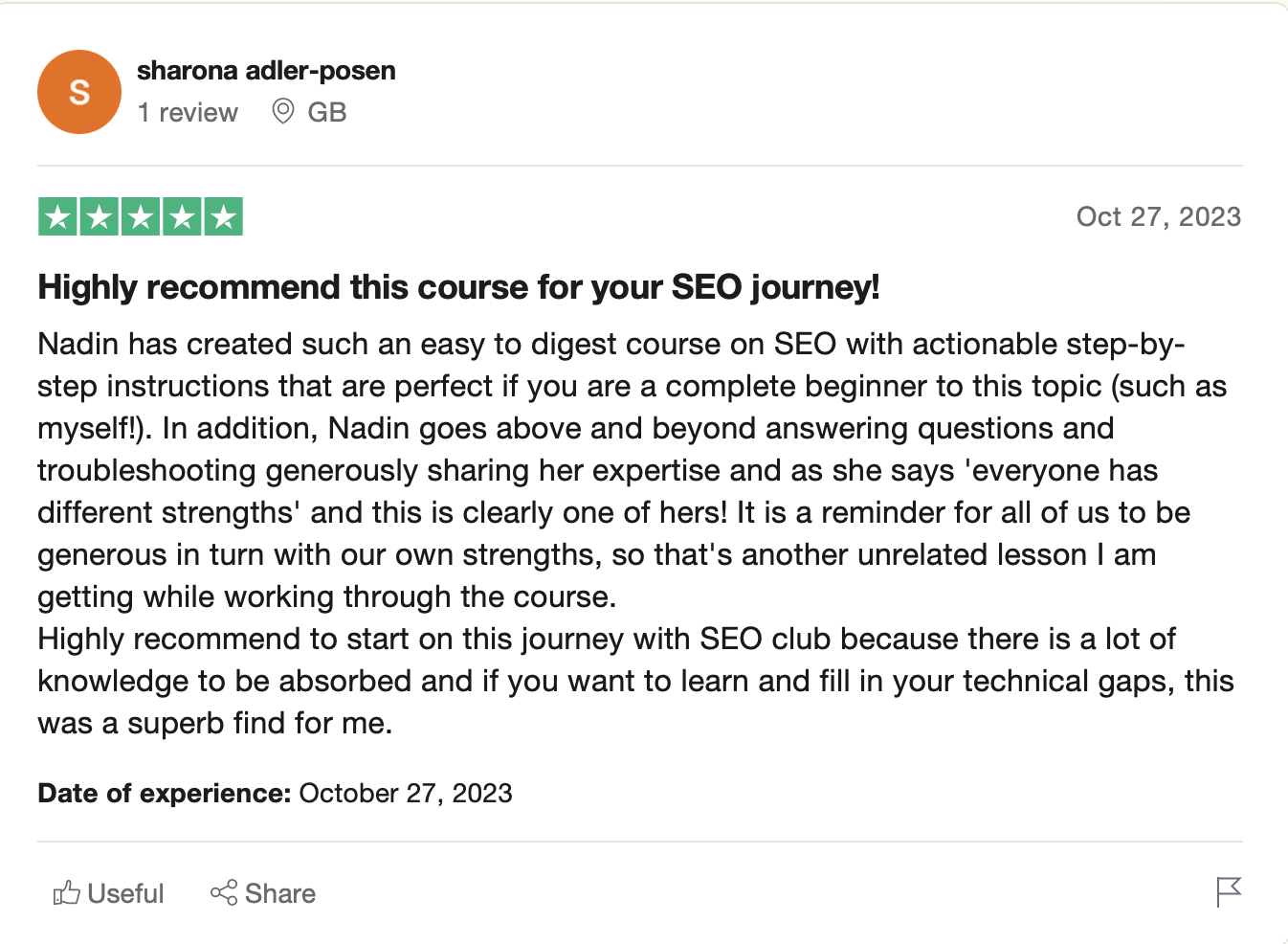Click the "Oct 27, 2023" review date
Viewport: 1288px width, 944px height.
point(1158,216)
